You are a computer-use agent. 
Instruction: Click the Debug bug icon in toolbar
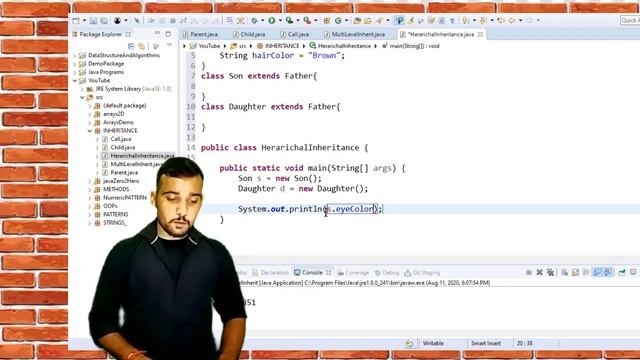(254, 20)
